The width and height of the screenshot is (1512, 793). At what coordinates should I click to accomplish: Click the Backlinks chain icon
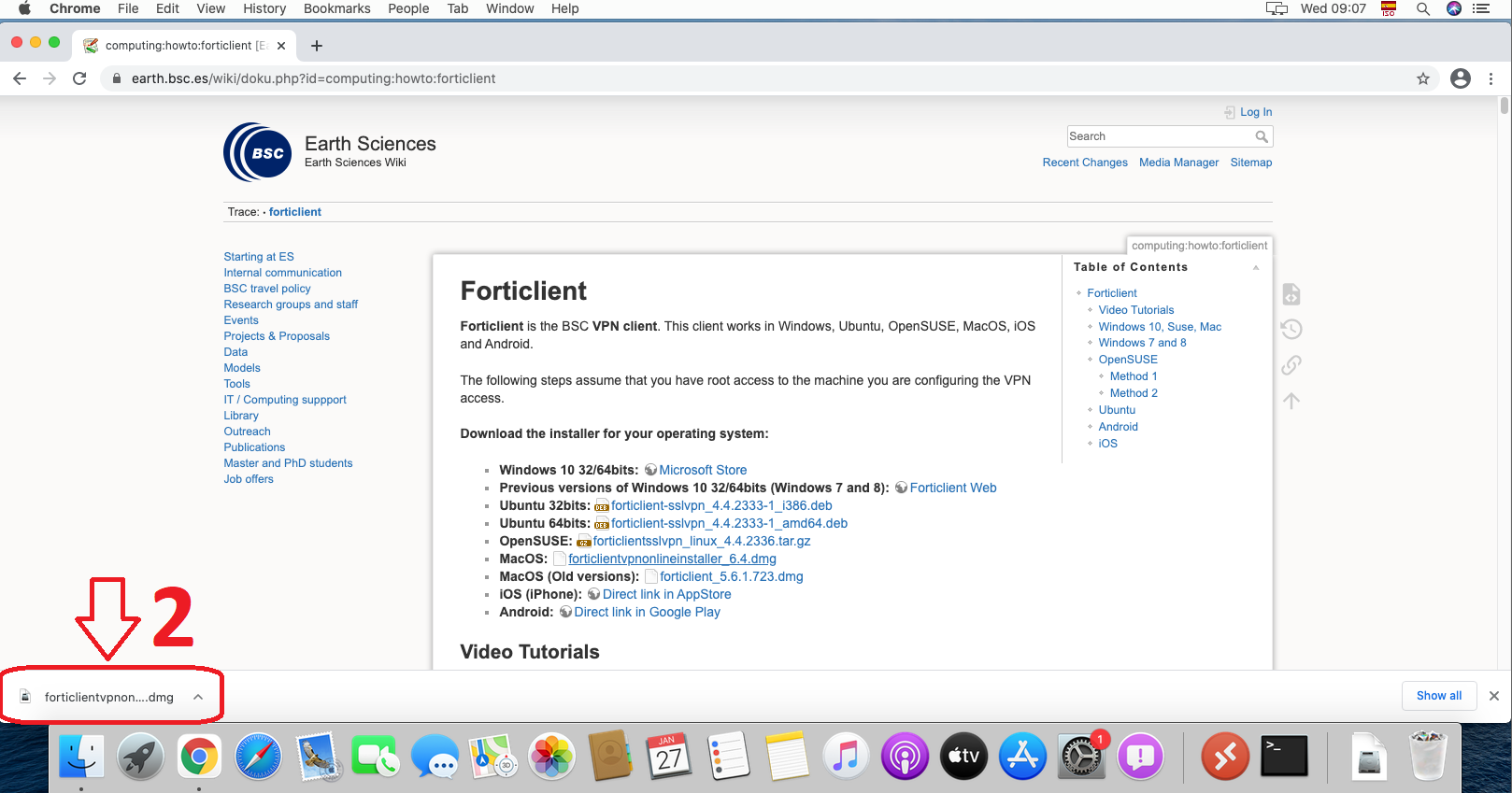(1291, 365)
